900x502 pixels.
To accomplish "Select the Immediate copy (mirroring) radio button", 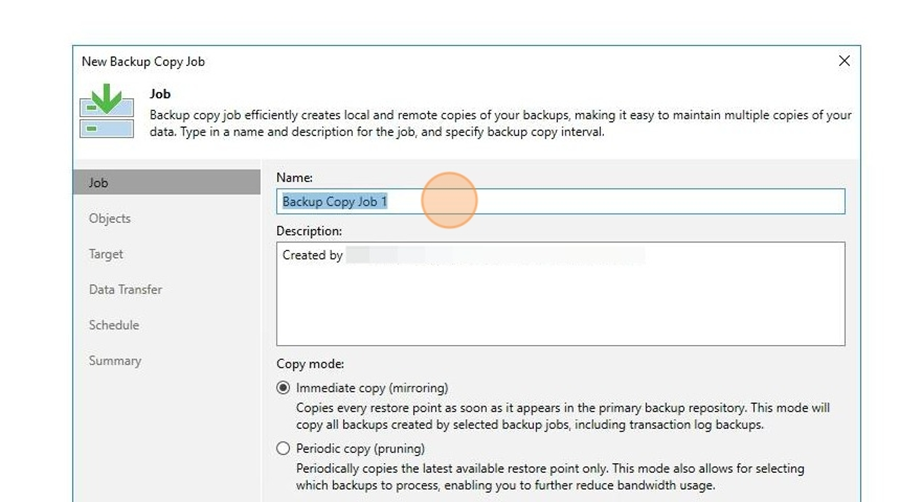I will 283,388.
